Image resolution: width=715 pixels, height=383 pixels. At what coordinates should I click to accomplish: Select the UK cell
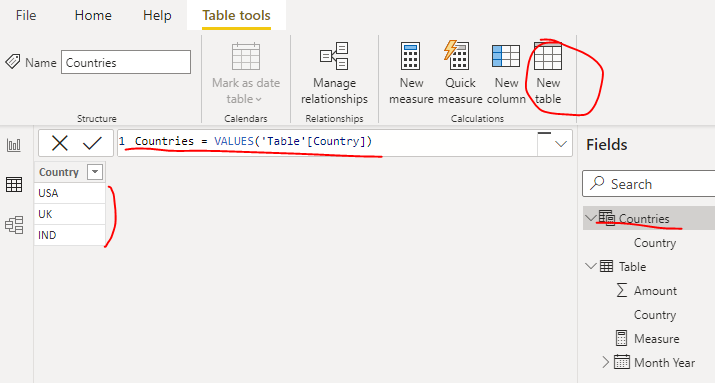[x=70, y=214]
